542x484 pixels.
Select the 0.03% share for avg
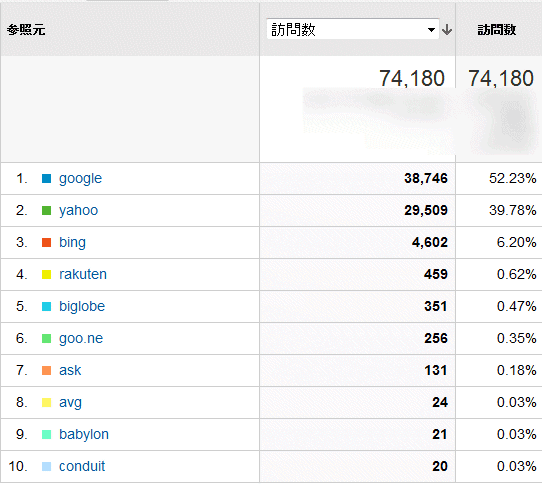click(x=516, y=402)
